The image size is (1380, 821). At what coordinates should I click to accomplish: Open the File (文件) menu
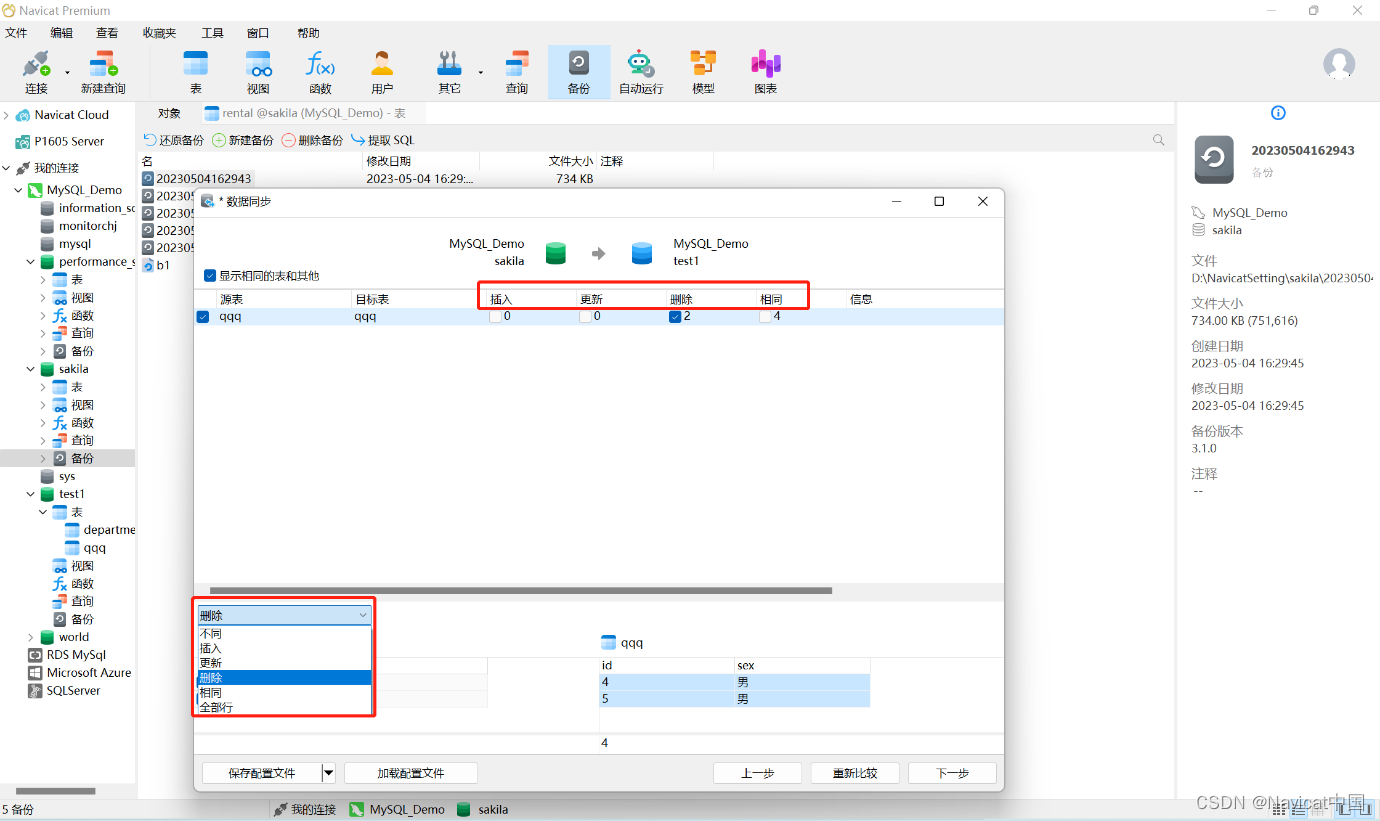[x=16, y=33]
